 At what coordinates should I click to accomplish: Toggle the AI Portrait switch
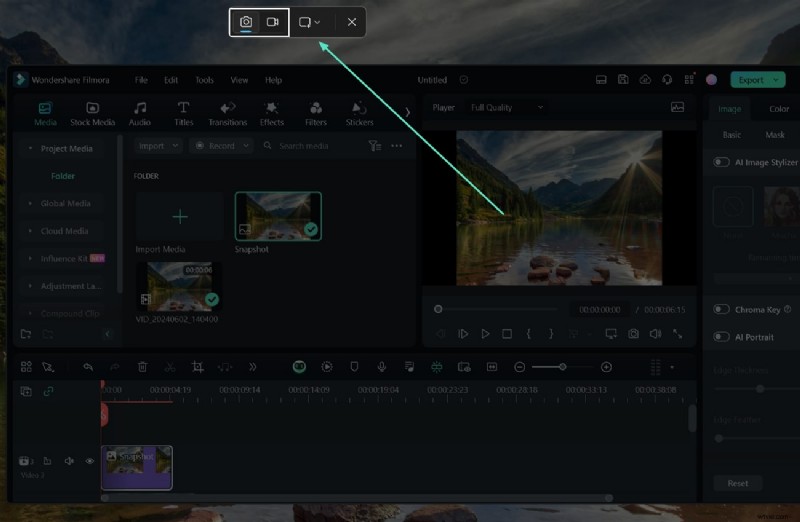[x=721, y=337]
